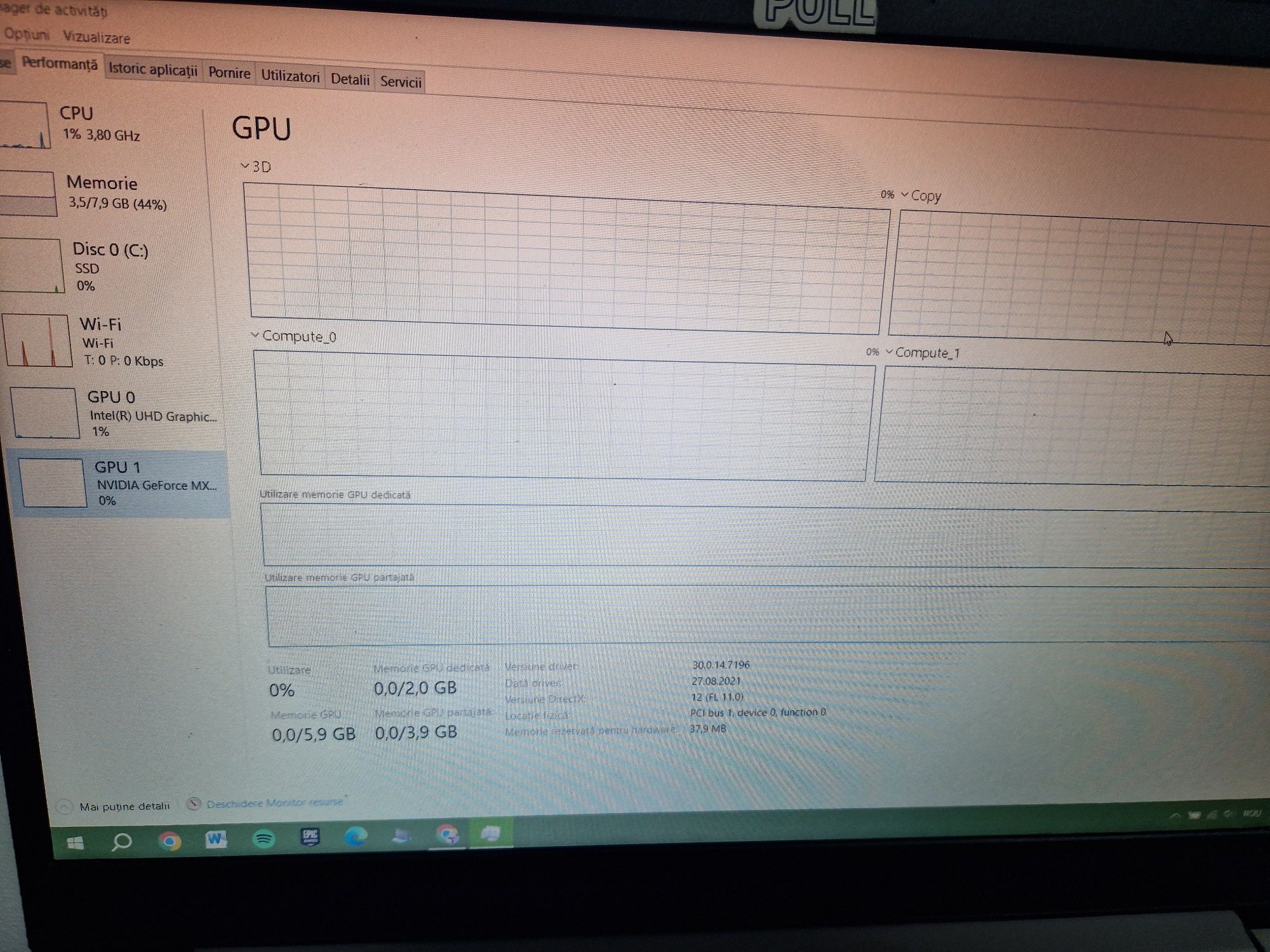Click the DirectX version 12 (FL 11.0)
The image size is (1270, 952).
(x=718, y=697)
